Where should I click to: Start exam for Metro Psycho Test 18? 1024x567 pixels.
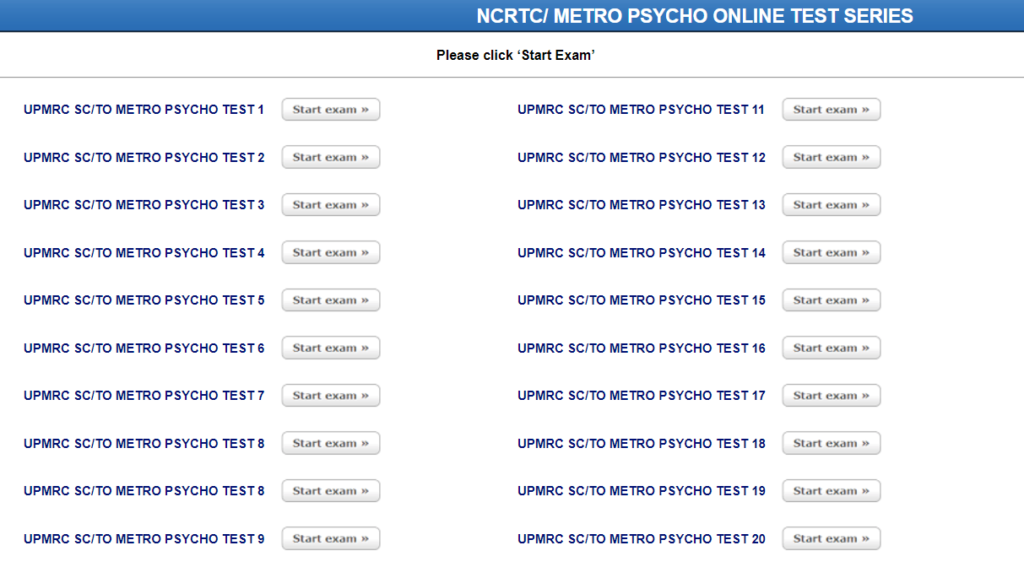(x=831, y=444)
